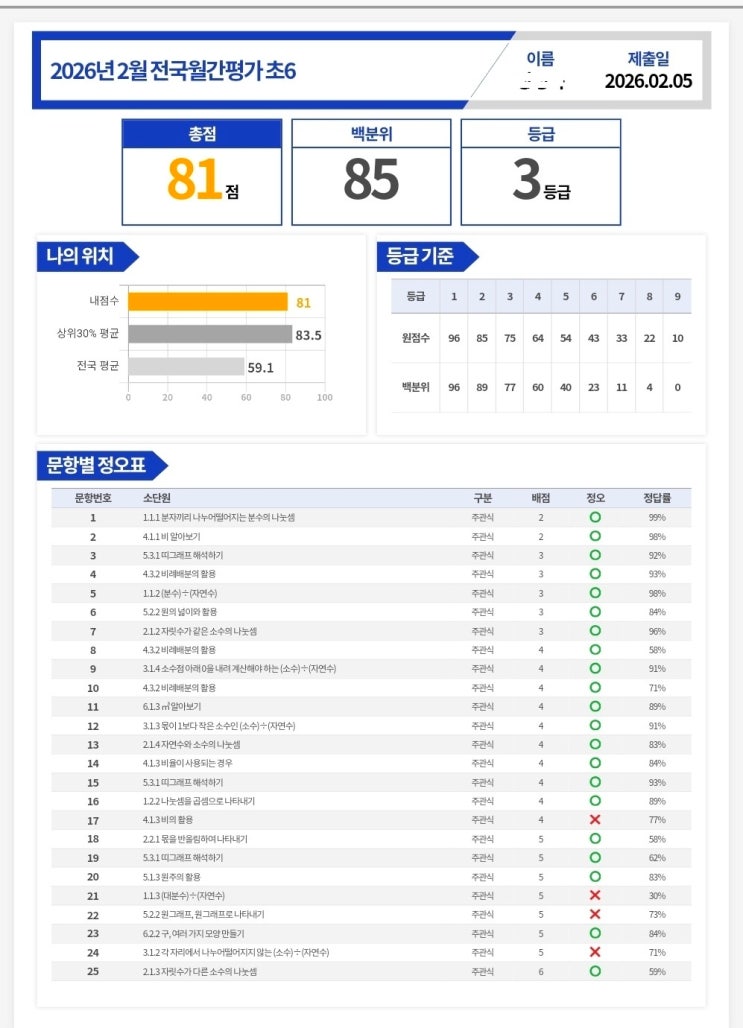
Task: Select the red X mark on question 22
Action: [595, 915]
